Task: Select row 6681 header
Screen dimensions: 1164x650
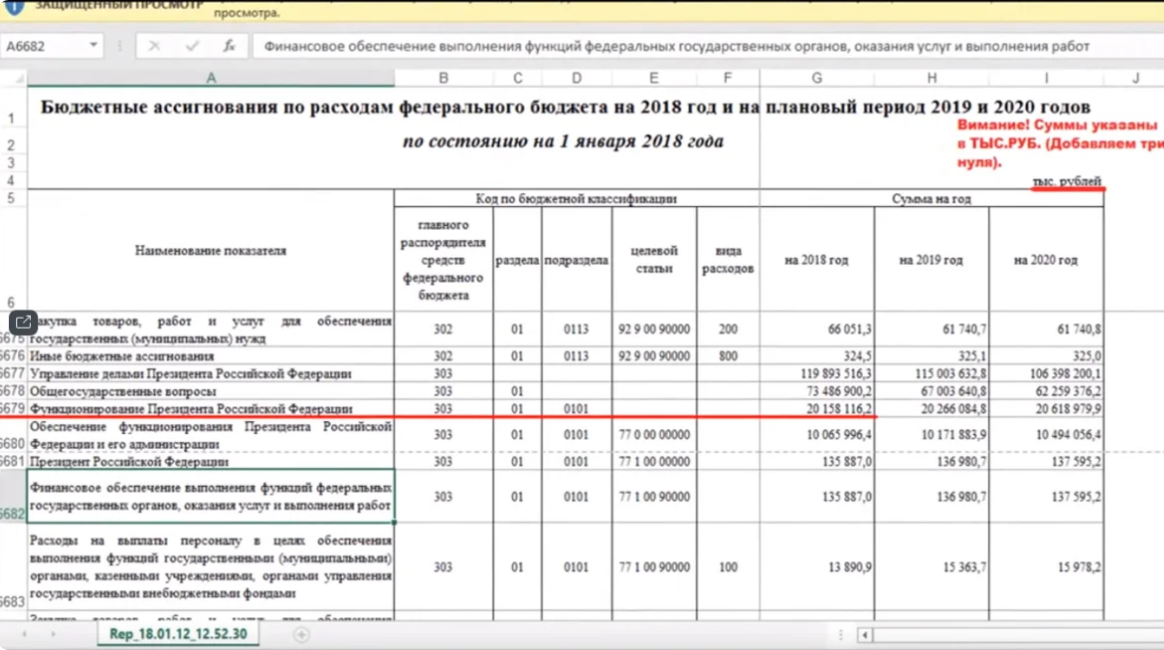Action: pos(13,461)
